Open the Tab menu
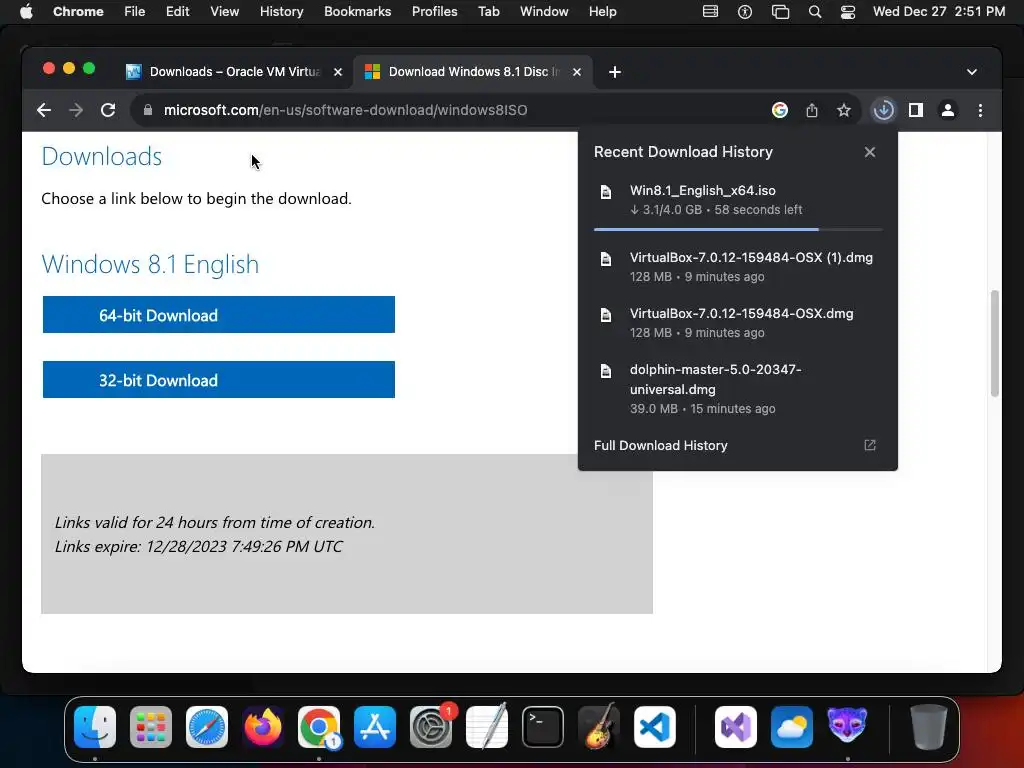 coord(488,12)
